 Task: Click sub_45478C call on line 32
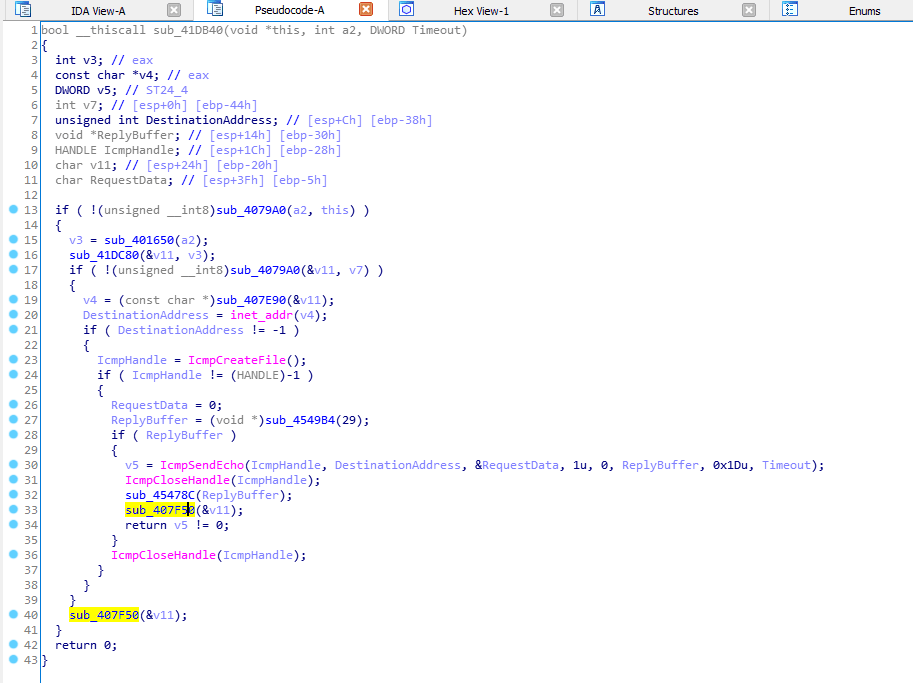160,495
